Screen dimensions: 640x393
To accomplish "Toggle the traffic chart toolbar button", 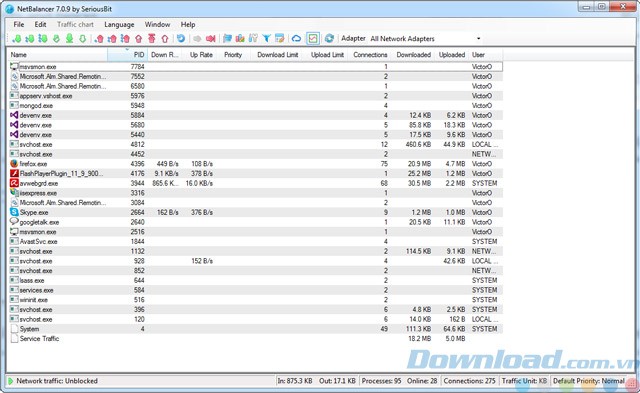I will point(313,39).
